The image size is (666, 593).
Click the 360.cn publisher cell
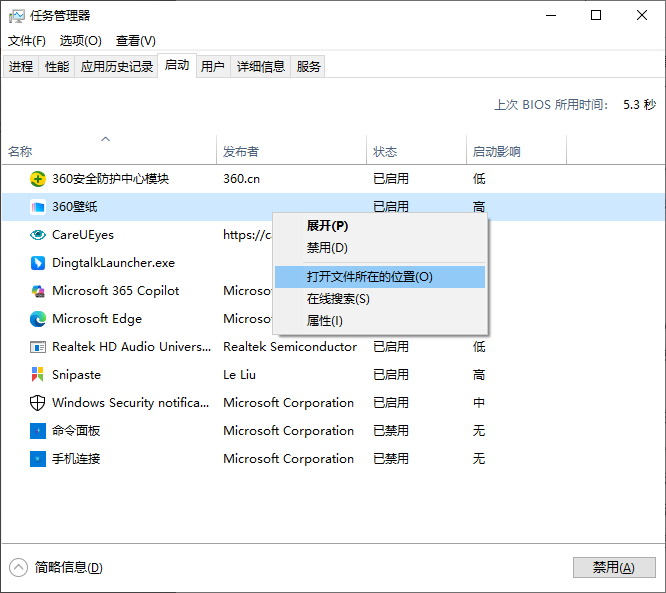242,179
